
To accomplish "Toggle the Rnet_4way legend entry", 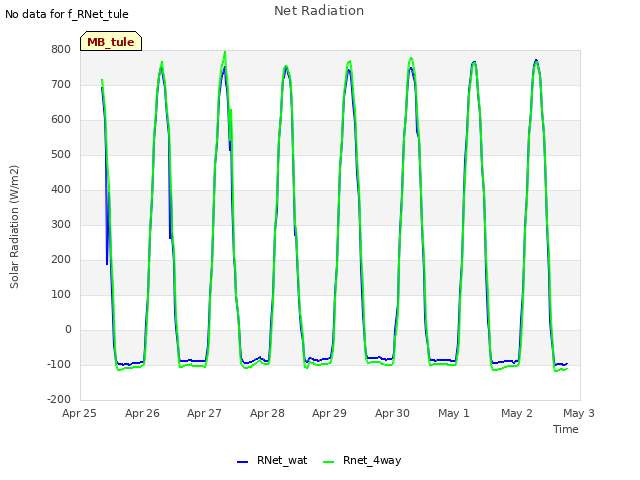I will pos(362,460).
